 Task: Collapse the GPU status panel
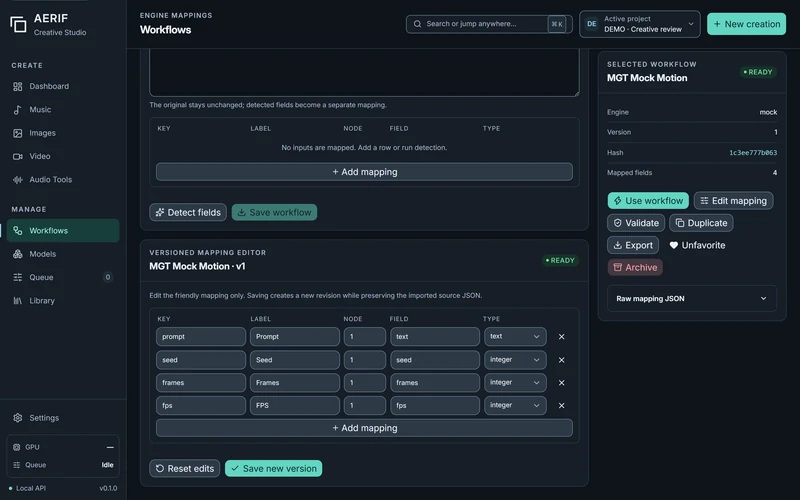coord(110,447)
